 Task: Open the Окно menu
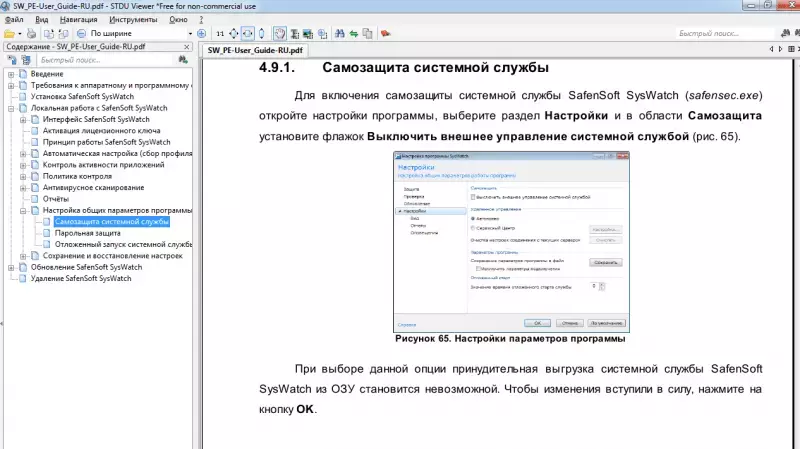click(179, 19)
